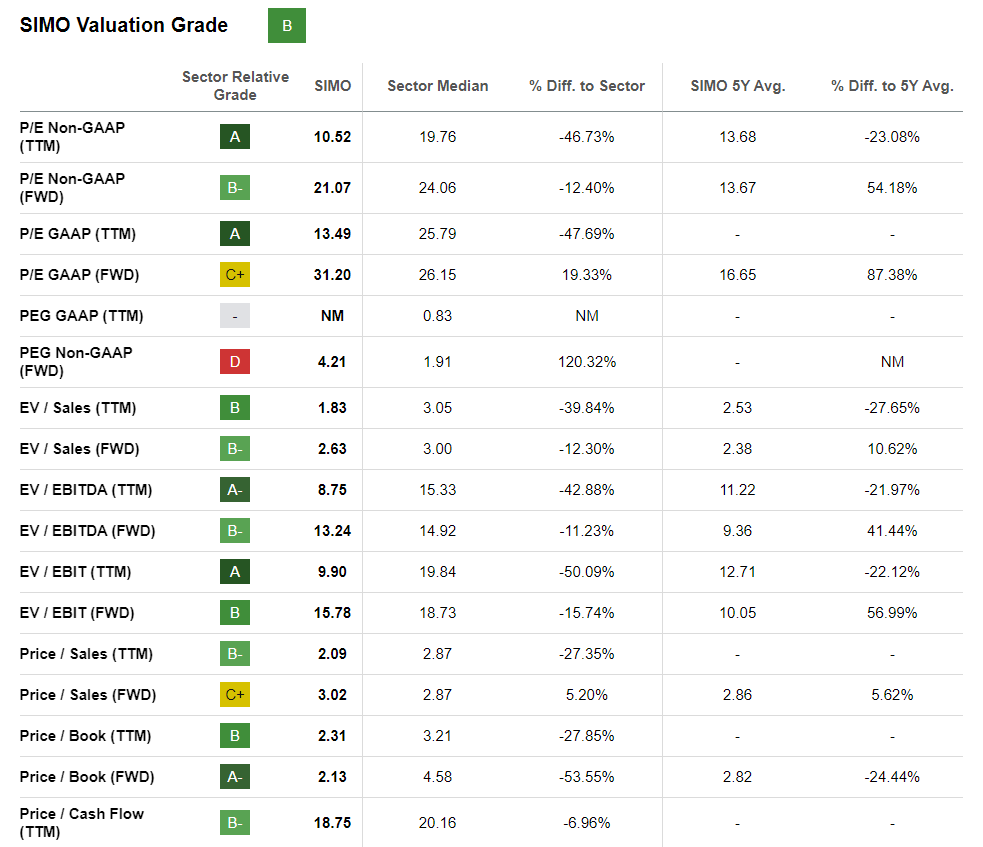
Task: Click the Sector Median column header
Action: click(x=438, y=86)
